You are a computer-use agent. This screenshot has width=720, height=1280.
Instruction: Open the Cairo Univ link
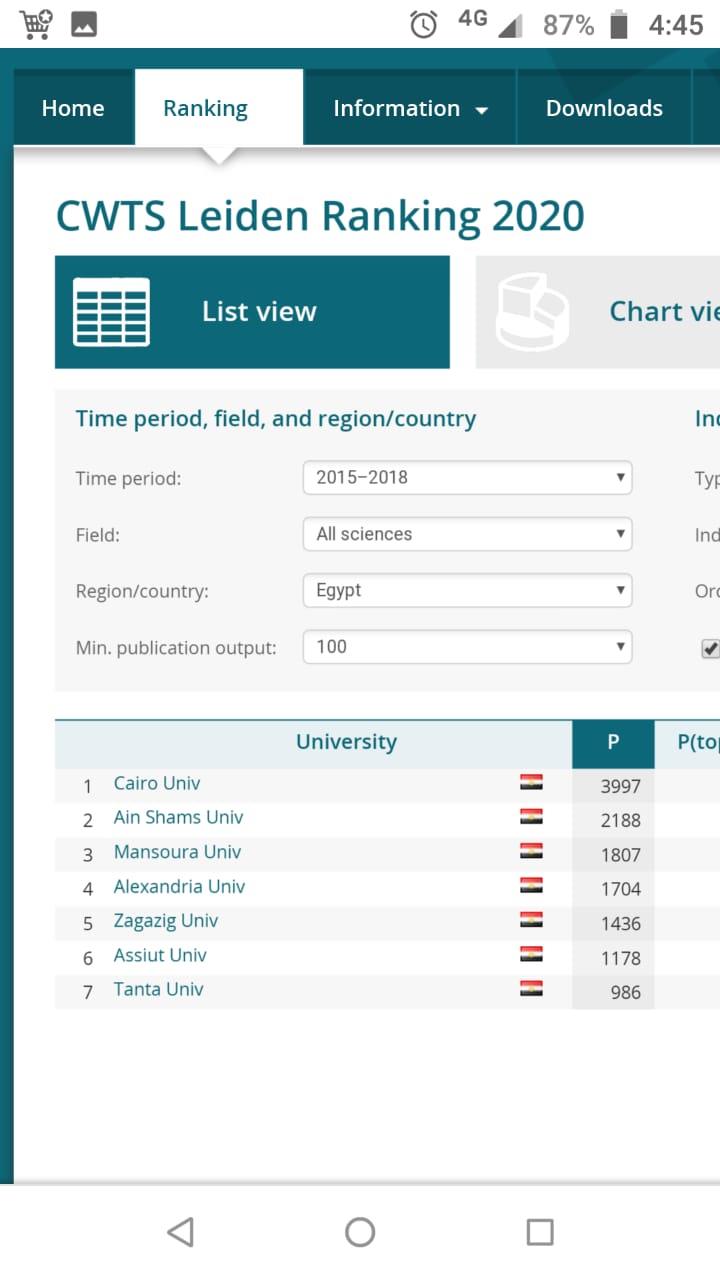(x=156, y=783)
